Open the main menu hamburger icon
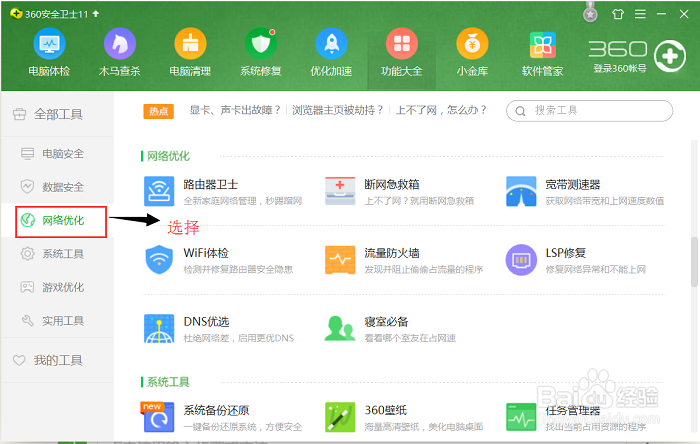 (640, 14)
